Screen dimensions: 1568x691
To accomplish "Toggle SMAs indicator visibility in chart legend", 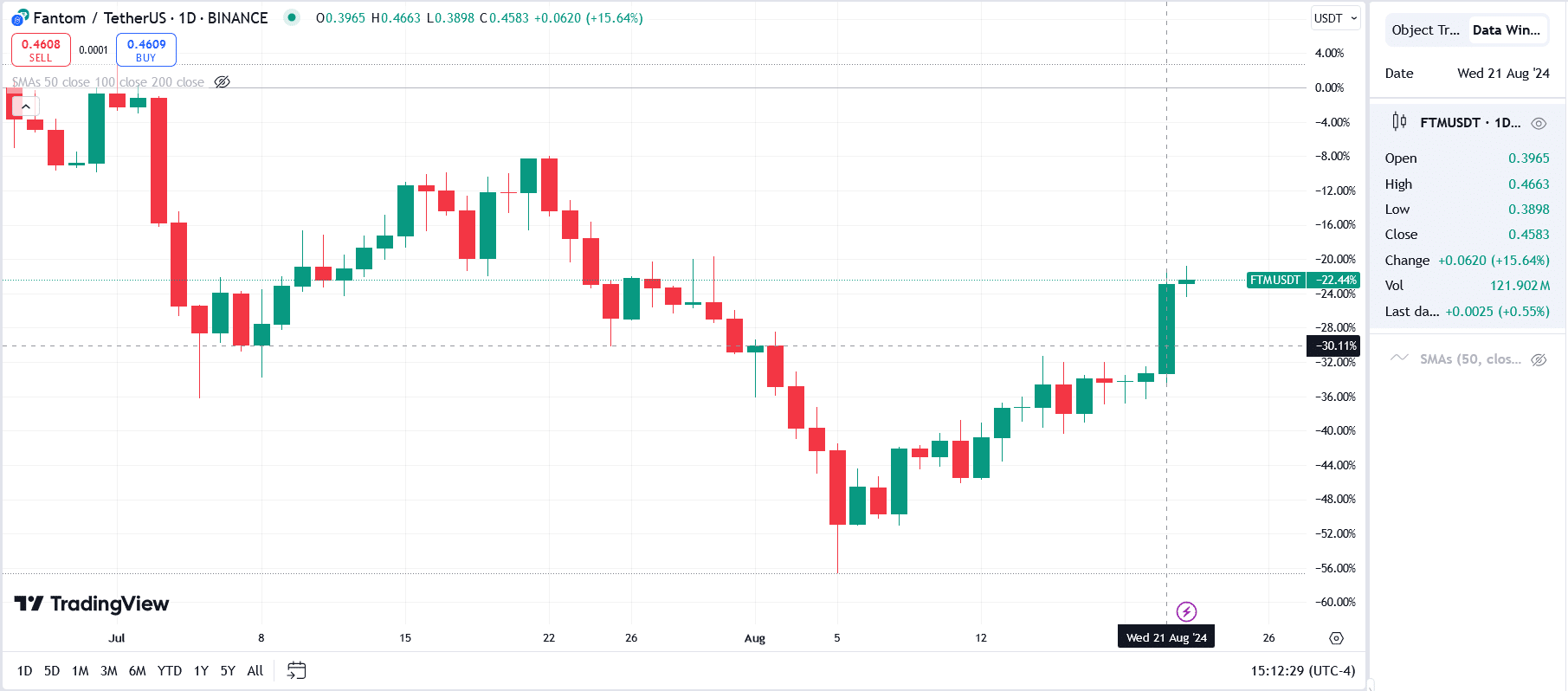I will (x=223, y=82).
